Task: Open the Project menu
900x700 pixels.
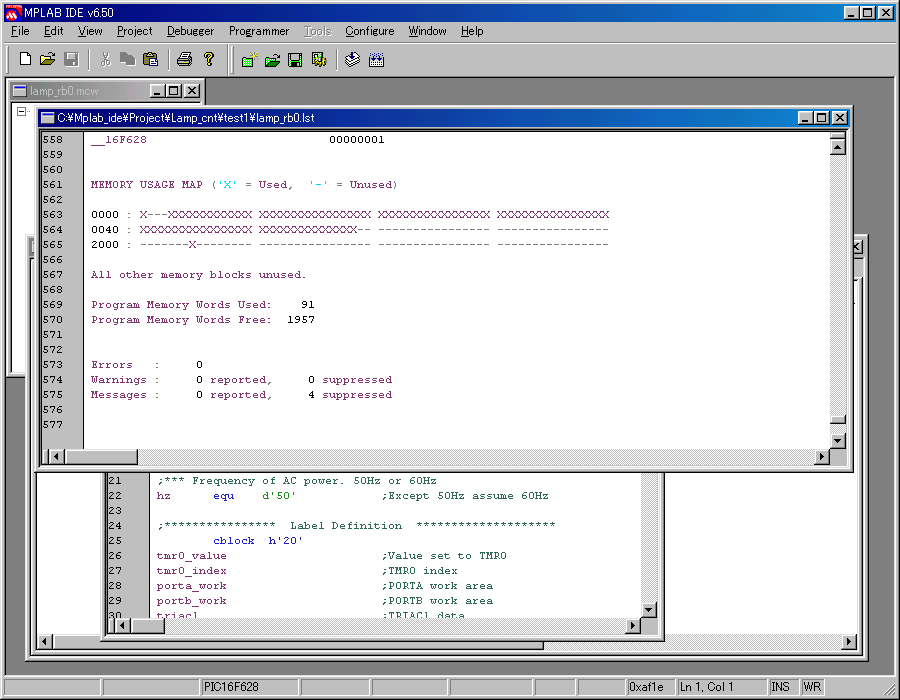Action: 134,31
